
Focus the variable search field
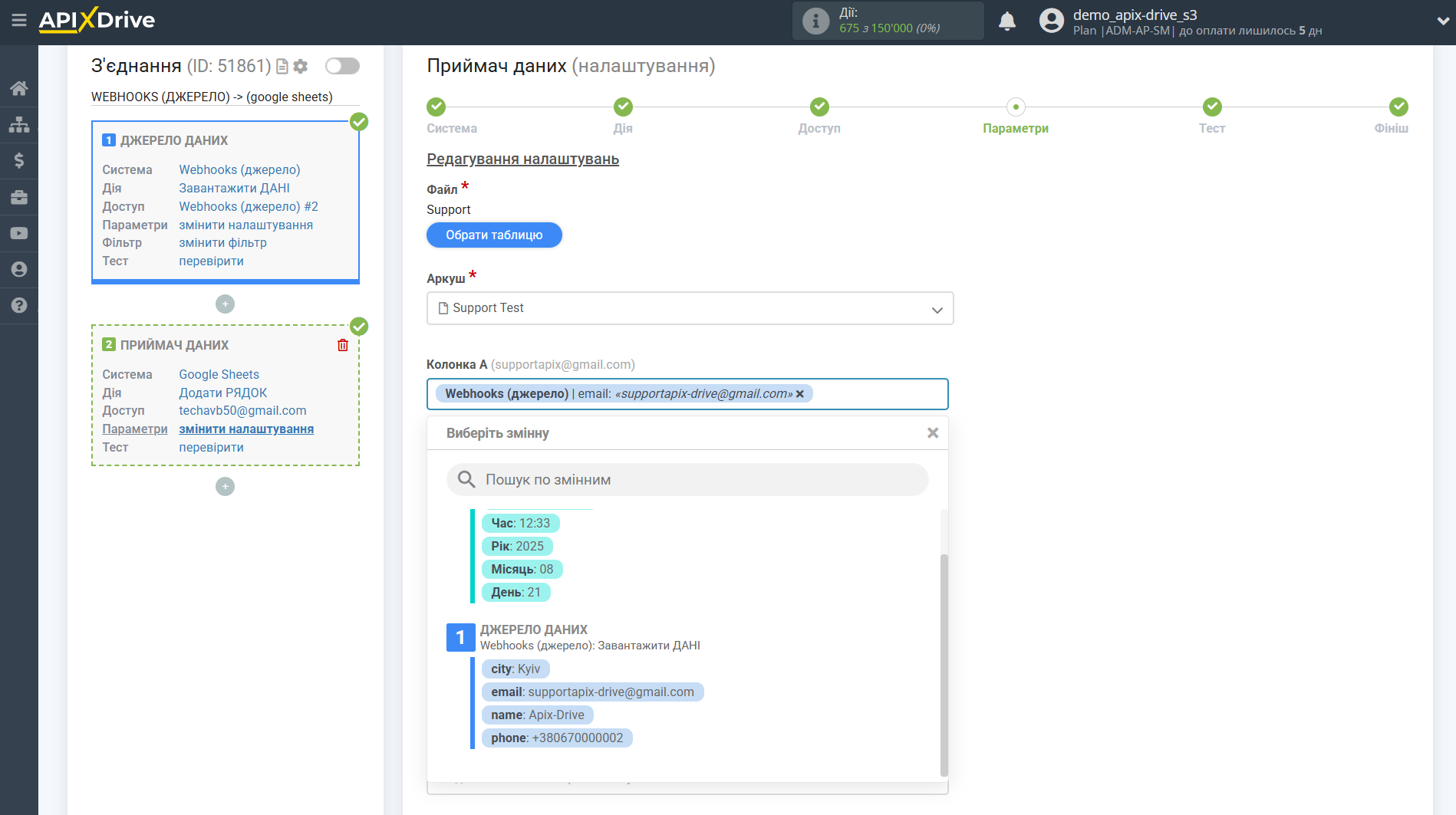pos(687,480)
